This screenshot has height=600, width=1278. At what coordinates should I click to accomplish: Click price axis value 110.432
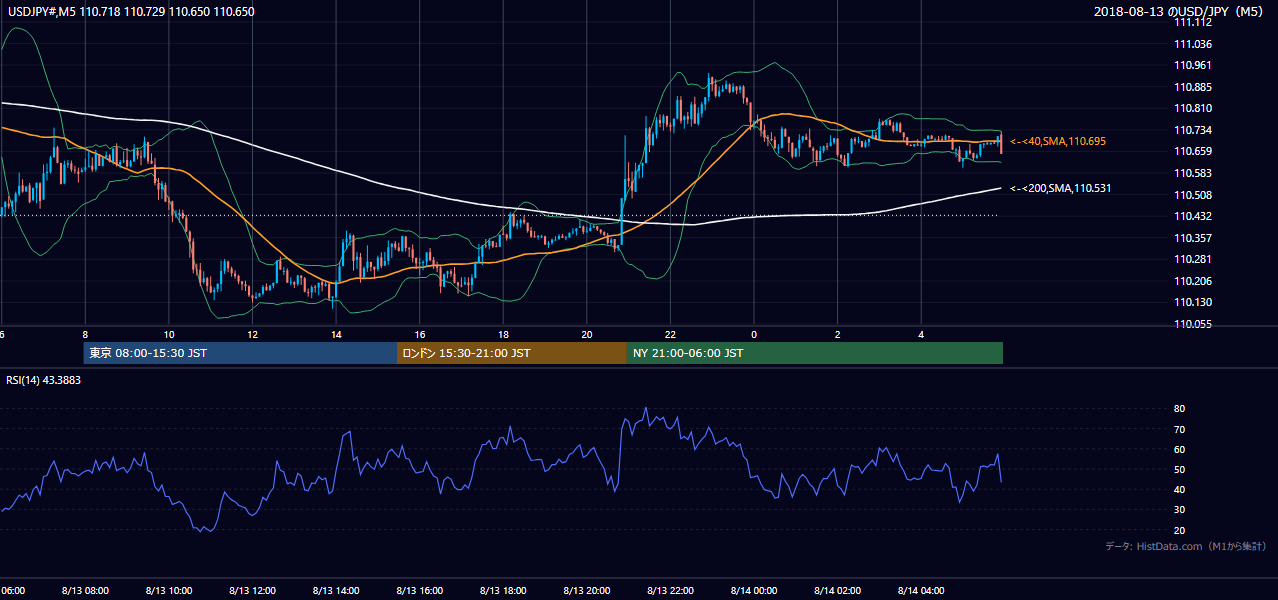coord(1193,216)
